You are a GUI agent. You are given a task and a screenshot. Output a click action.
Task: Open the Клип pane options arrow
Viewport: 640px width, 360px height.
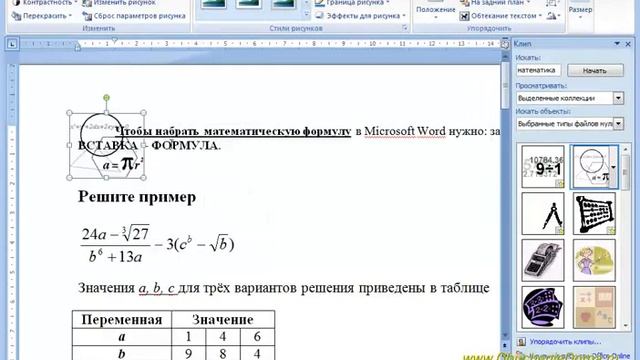617,44
